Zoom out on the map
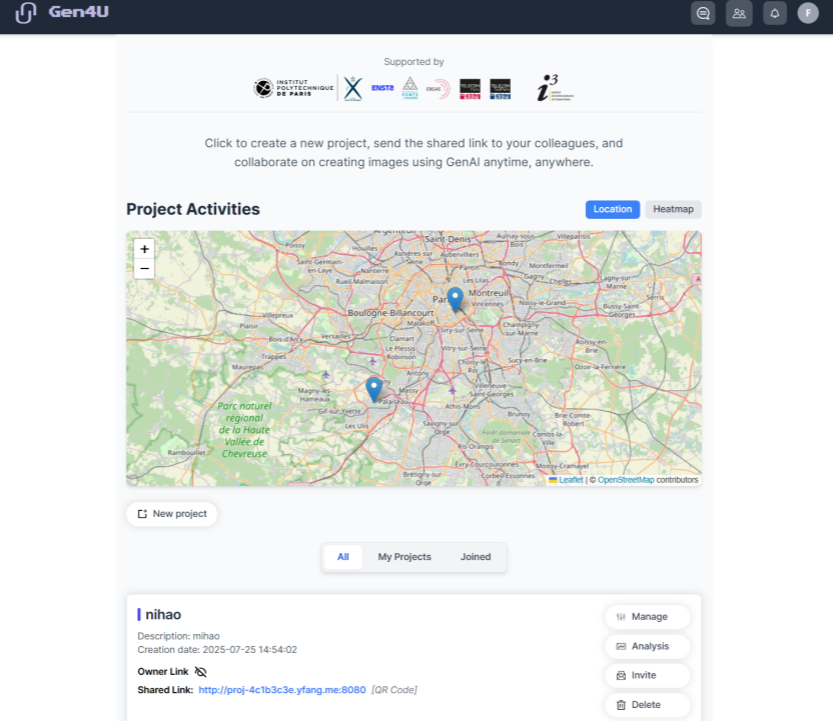The image size is (833, 724). click(x=144, y=268)
